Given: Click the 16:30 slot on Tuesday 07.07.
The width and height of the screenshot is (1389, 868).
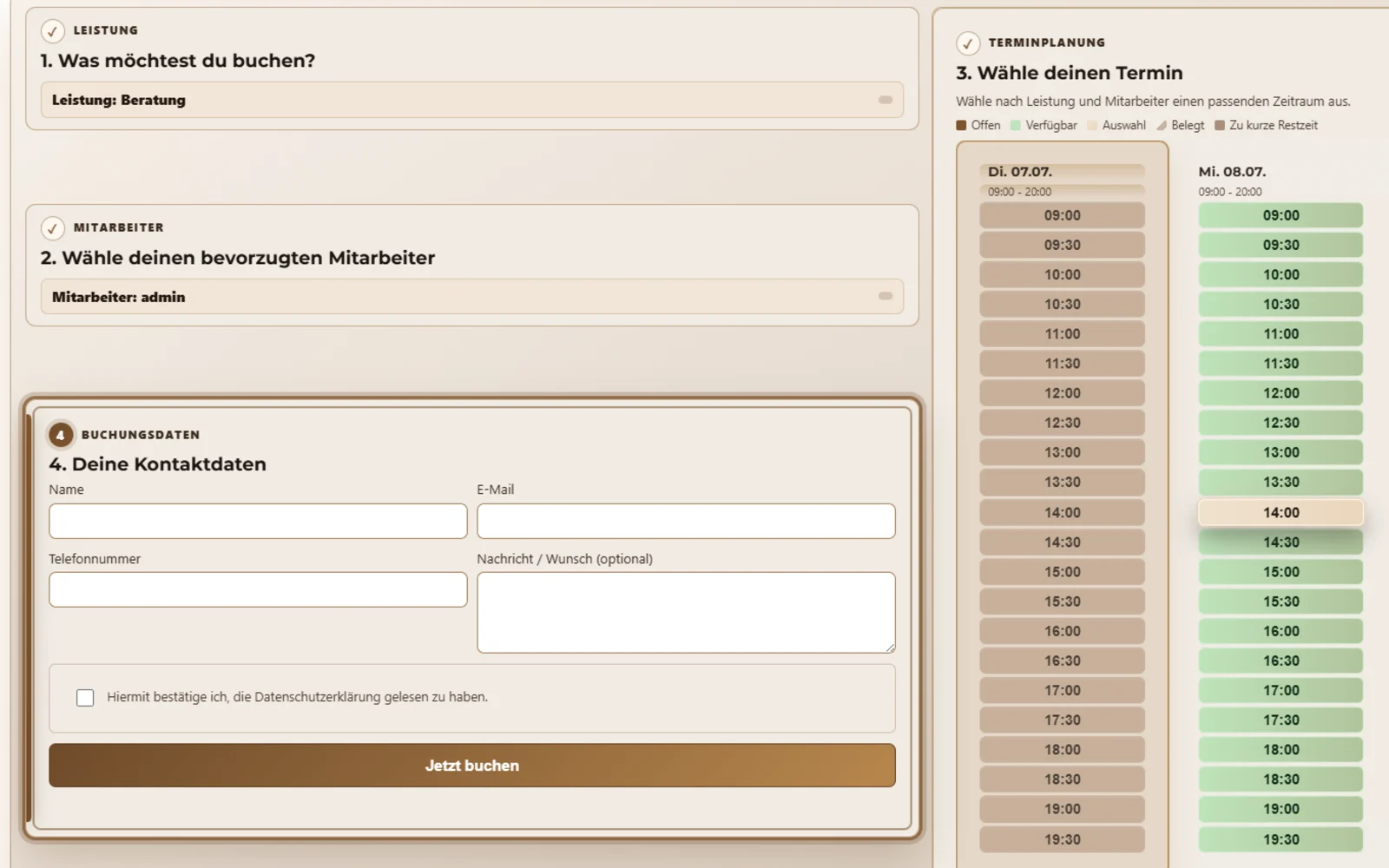Looking at the screenshot, I should [1062, 661].
